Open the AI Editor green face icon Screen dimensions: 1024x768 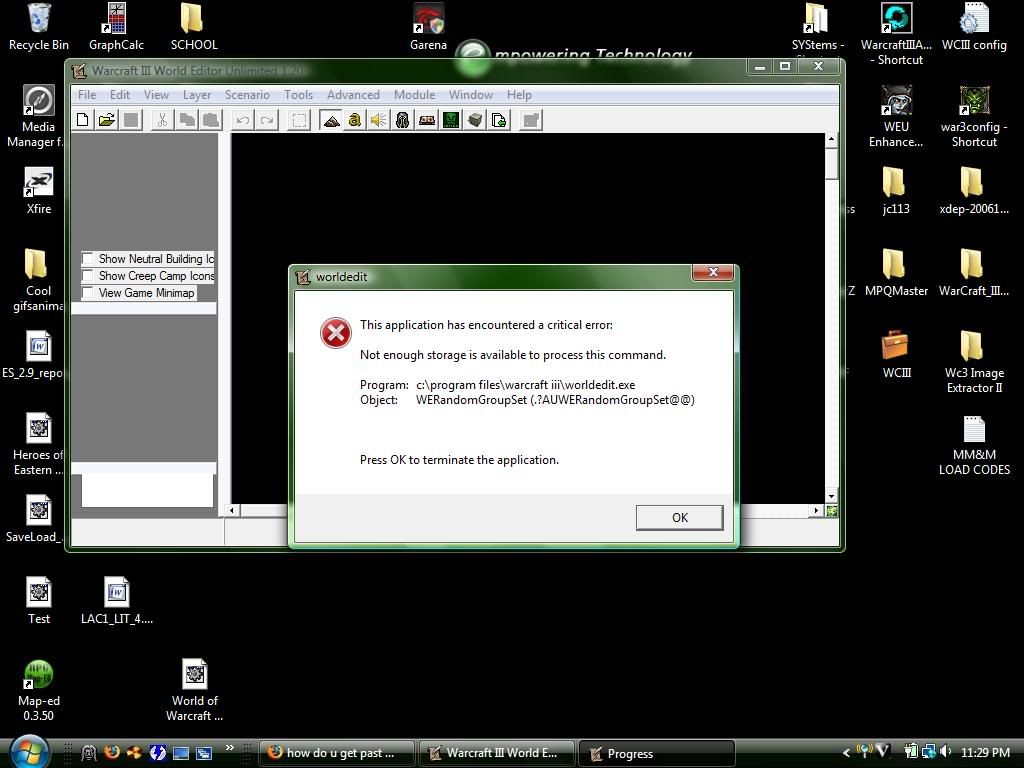point(451,120)
